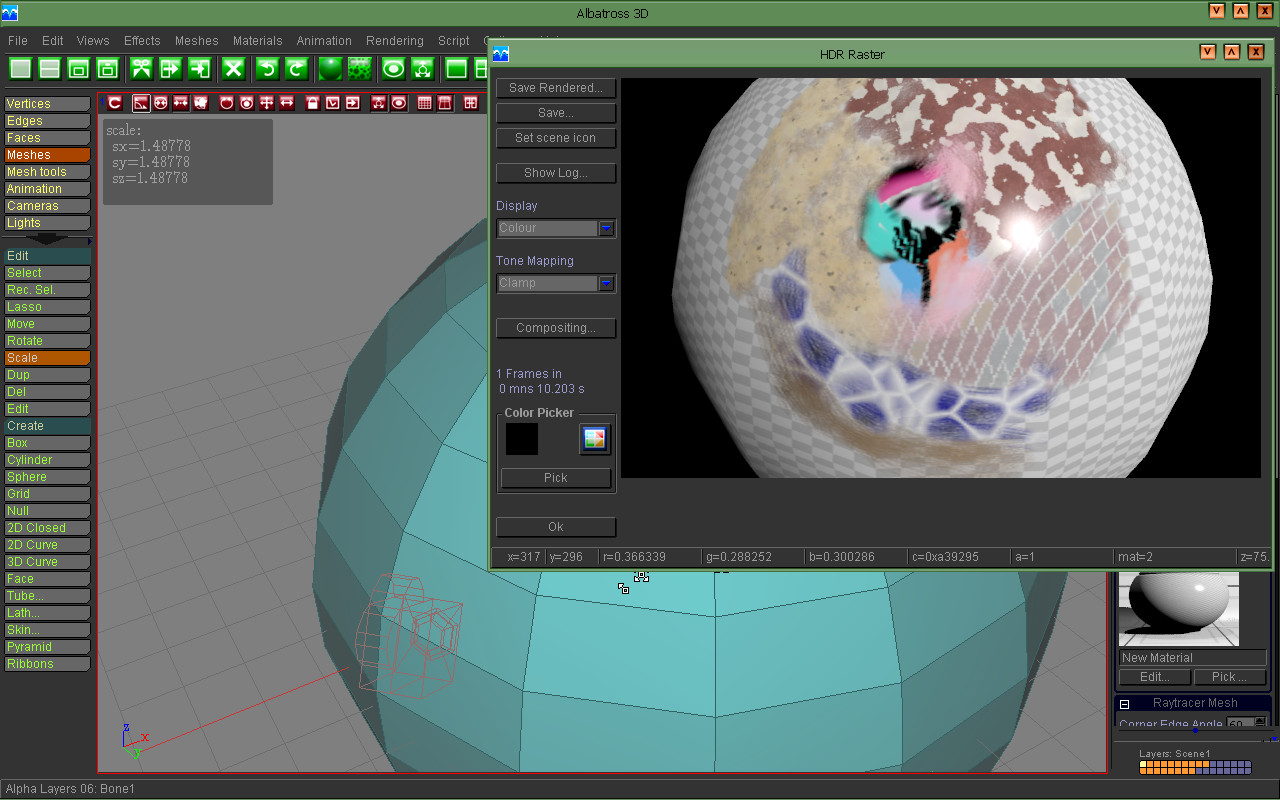Click the Undo arrow icon
1280x800 pixels.
click(267, 68)
